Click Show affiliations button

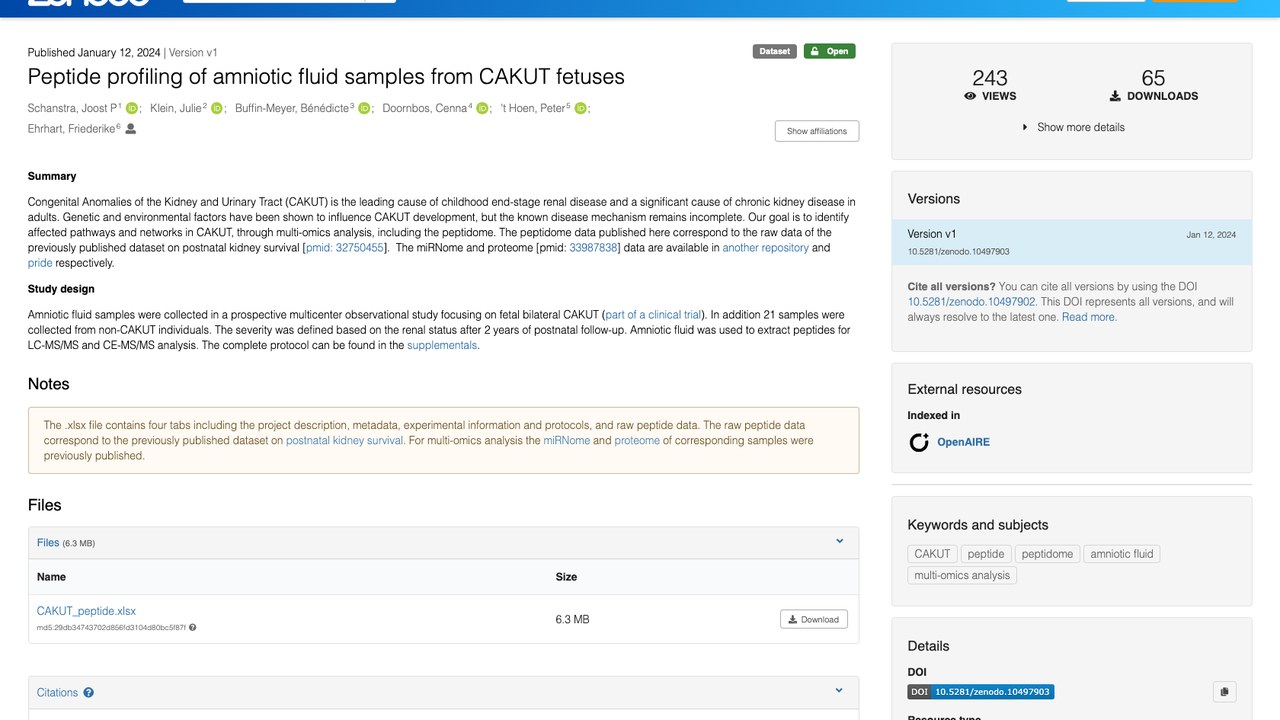pos(817,131)
